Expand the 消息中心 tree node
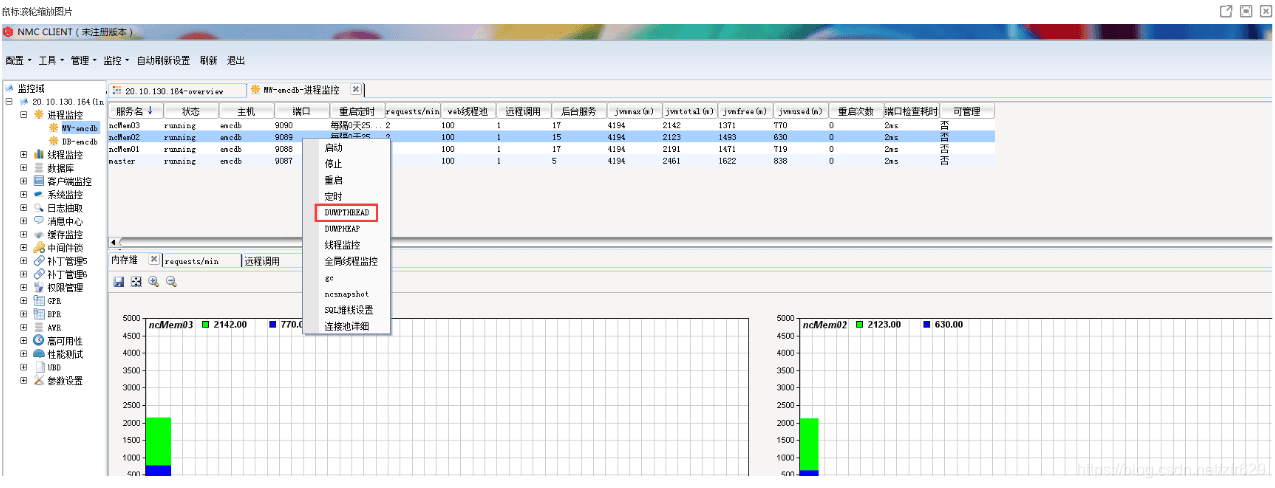1275x488 pixels. pos(24,221)
